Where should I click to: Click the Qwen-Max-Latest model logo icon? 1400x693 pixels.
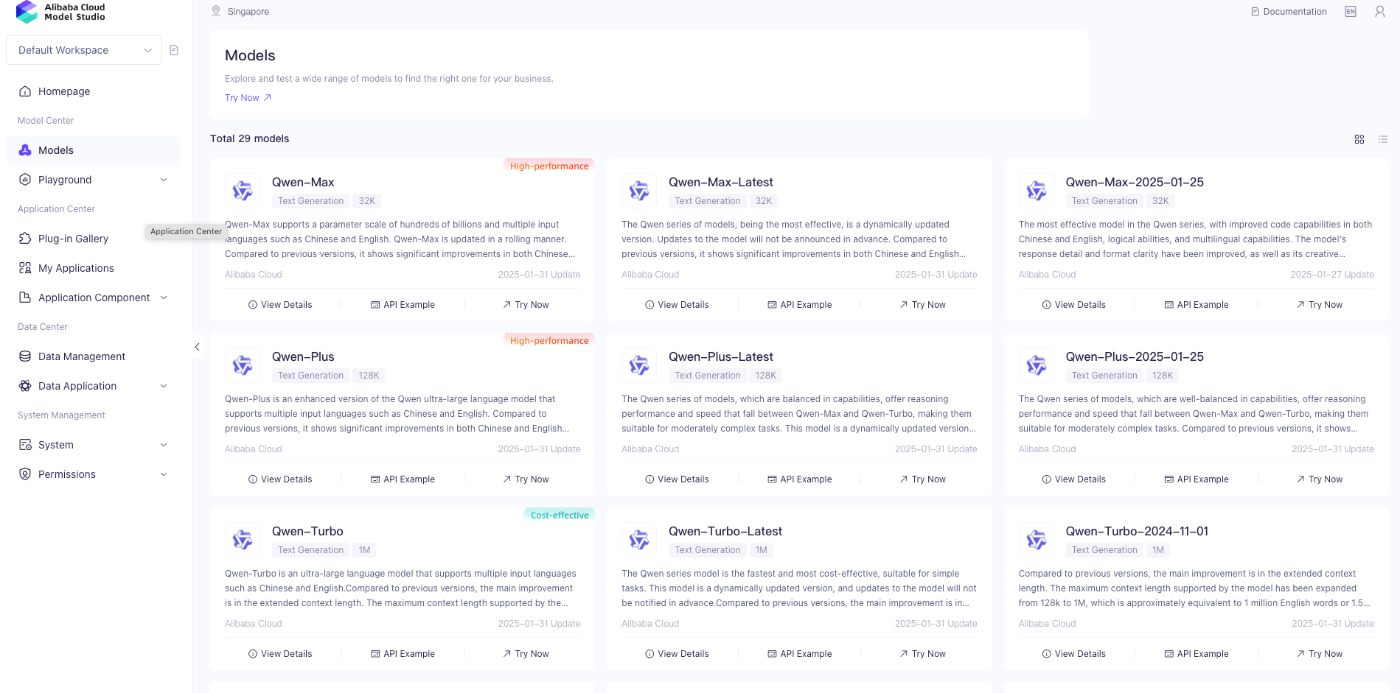(639, 191)
